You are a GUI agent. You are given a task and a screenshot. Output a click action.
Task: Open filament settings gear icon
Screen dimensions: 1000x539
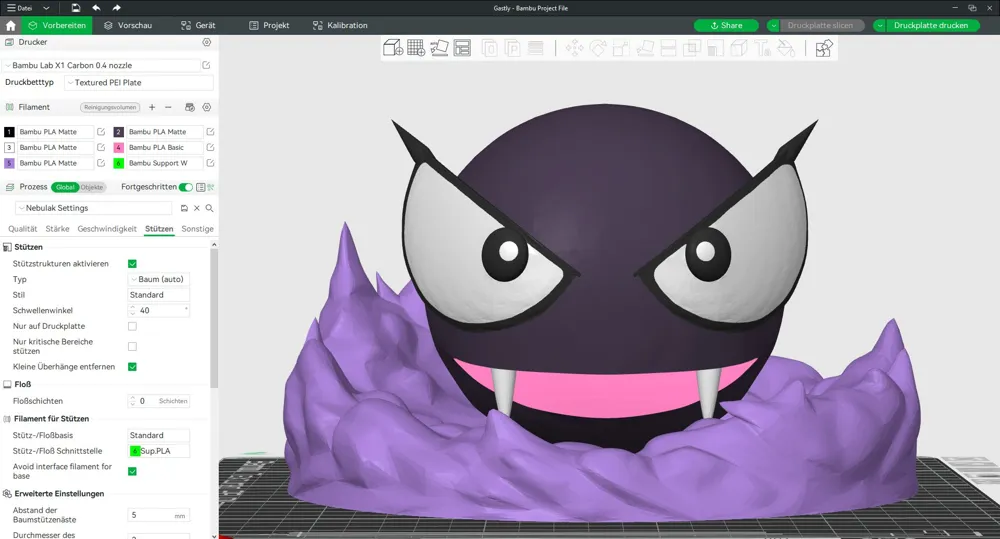[207, 107]
